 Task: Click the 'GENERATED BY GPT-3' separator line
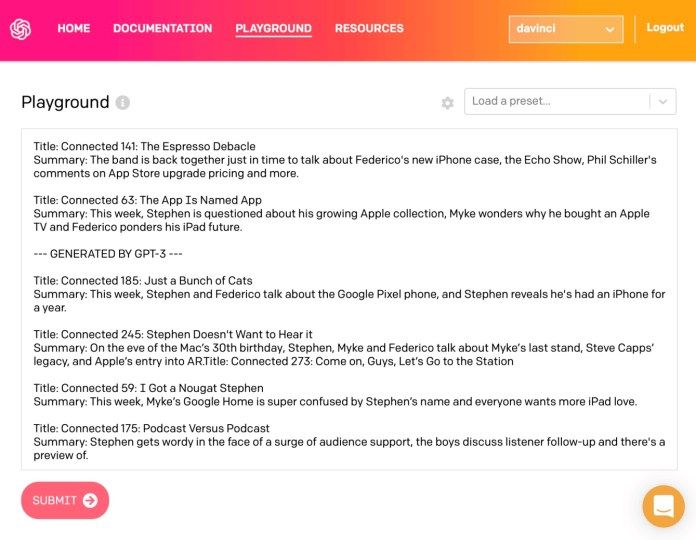point(108,254)
